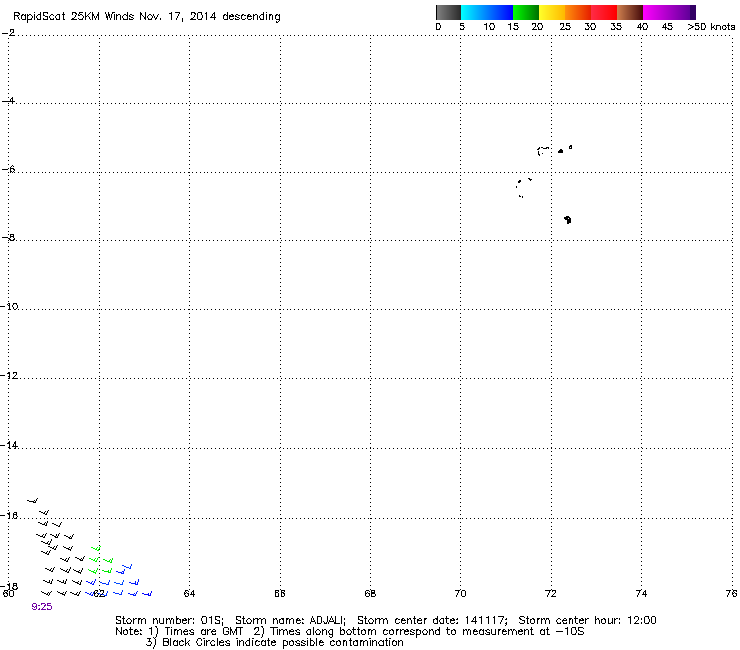
Task: Click the "64" longitude axis label
Action: click(x=189, y=593)
